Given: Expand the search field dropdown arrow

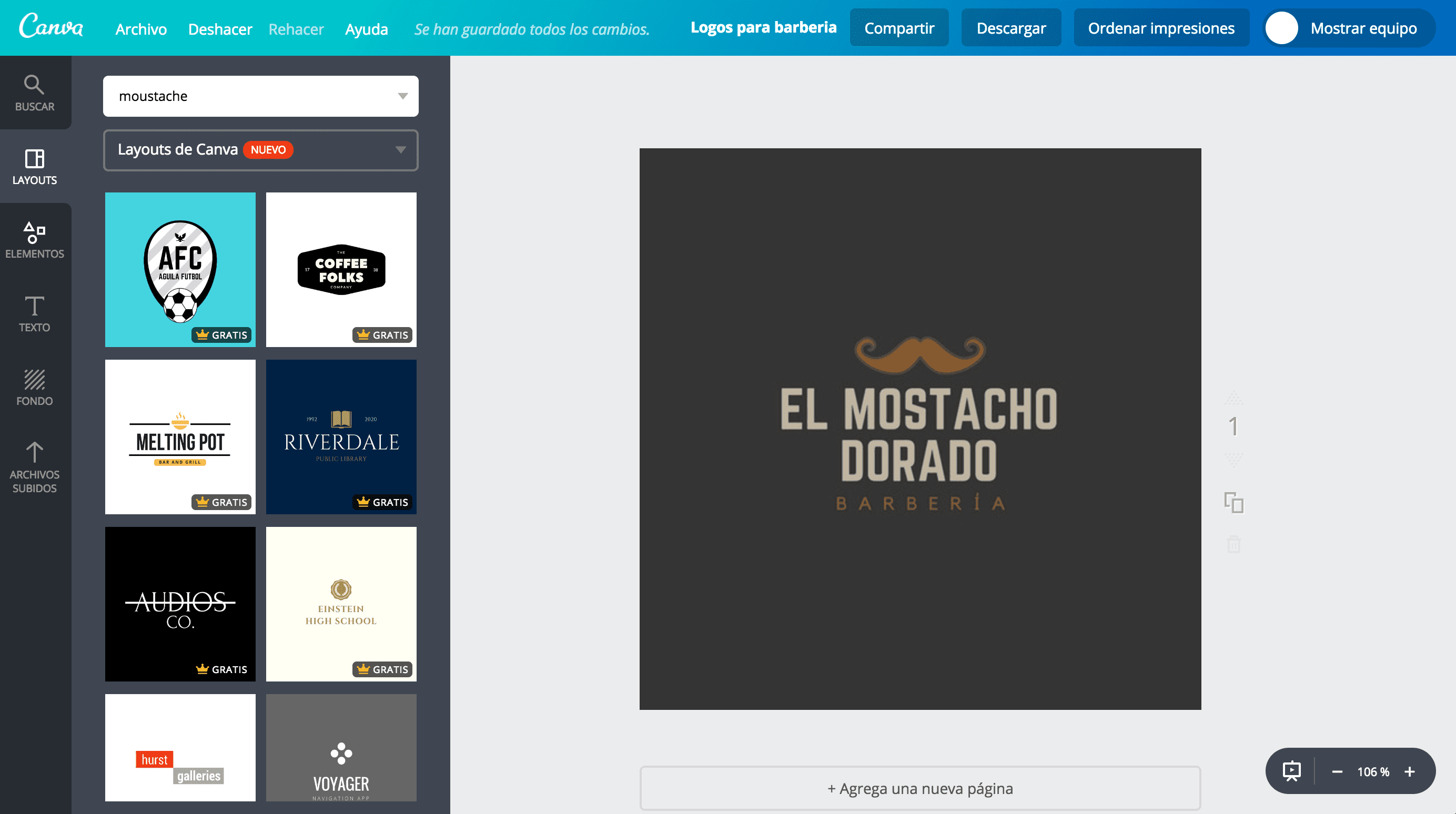Looking at the screenshot, I should (x=402, y=96).
